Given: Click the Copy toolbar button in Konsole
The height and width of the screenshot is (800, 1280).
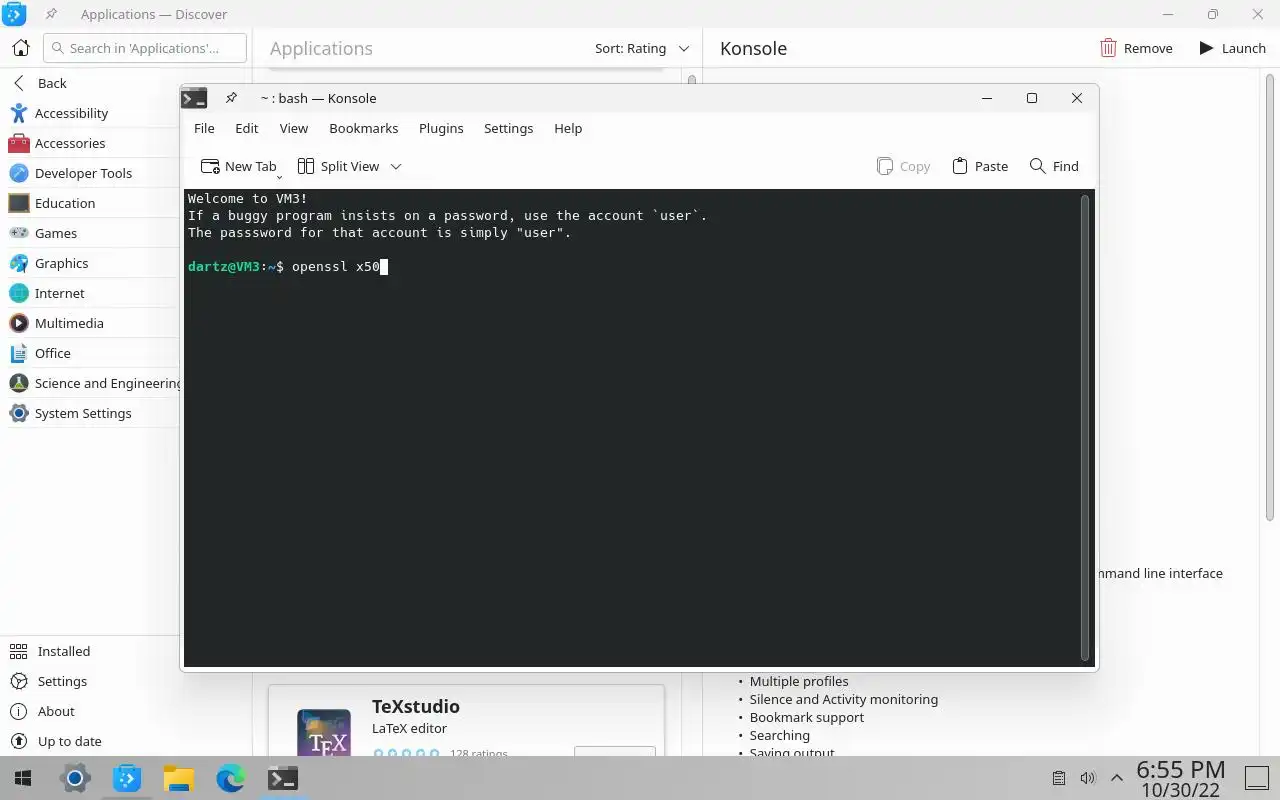Looking at the screenshot, I should tap(903, 166).
